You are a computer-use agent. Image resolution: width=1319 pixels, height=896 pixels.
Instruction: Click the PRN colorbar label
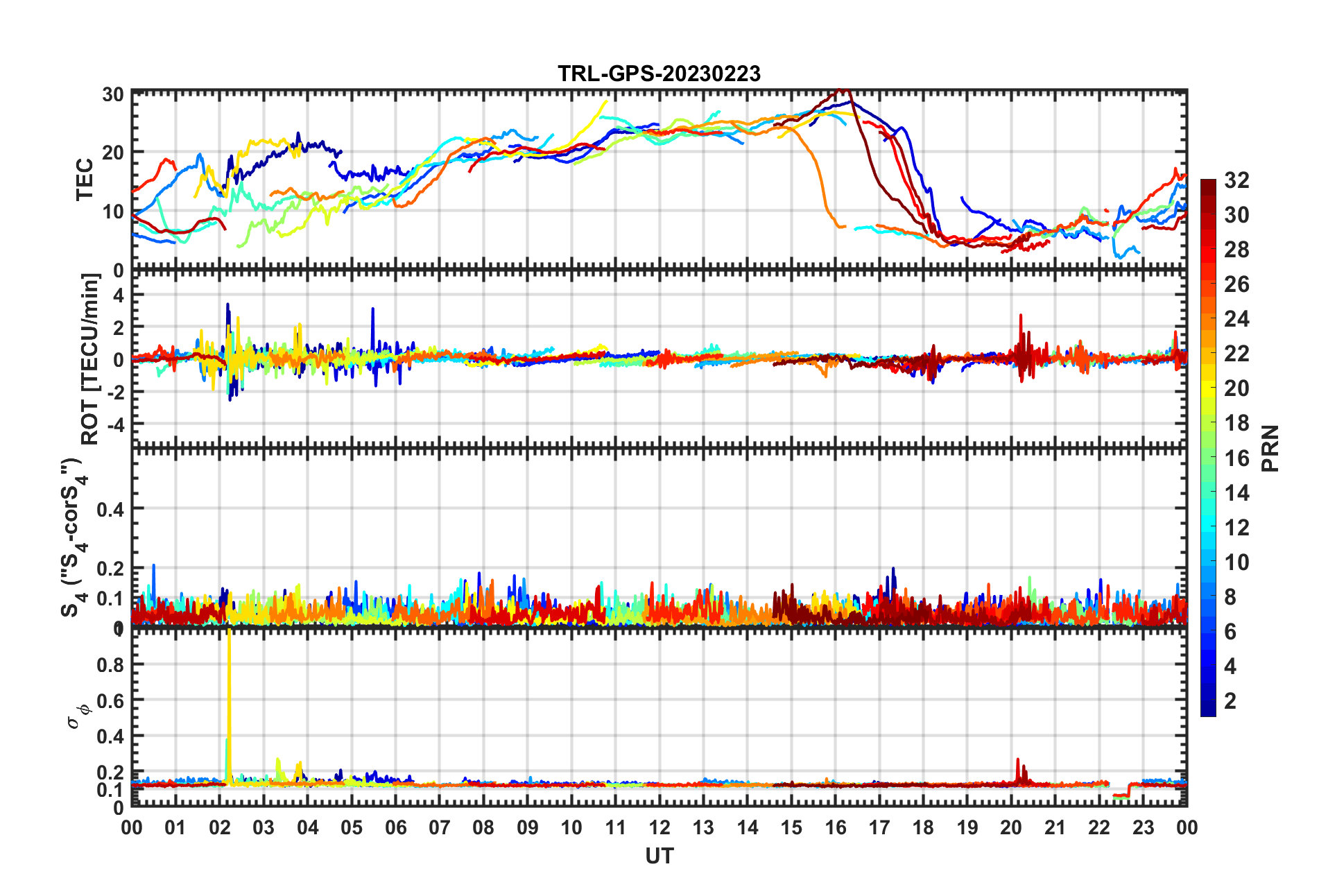point(1270,449)
